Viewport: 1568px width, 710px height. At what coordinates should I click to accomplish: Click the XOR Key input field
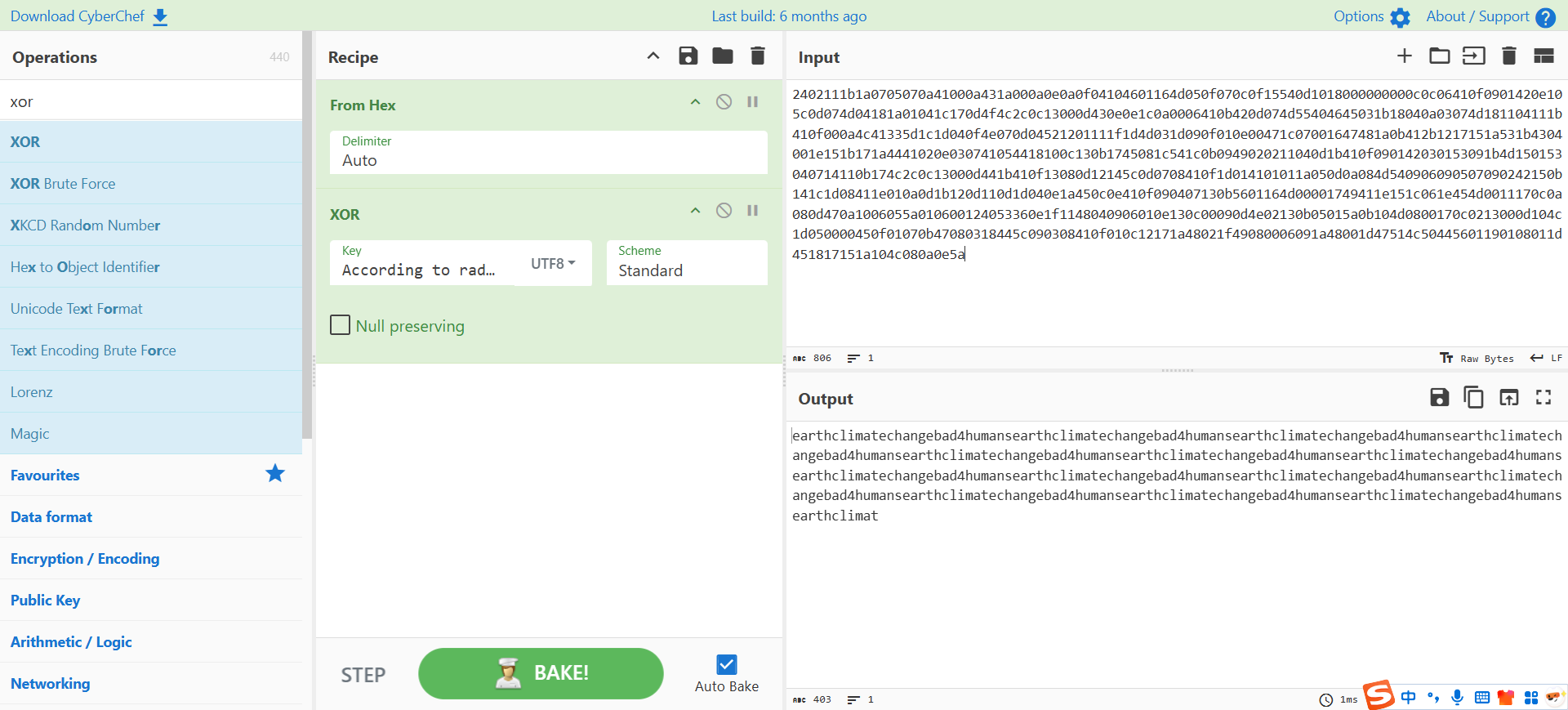tap(422, 262)
